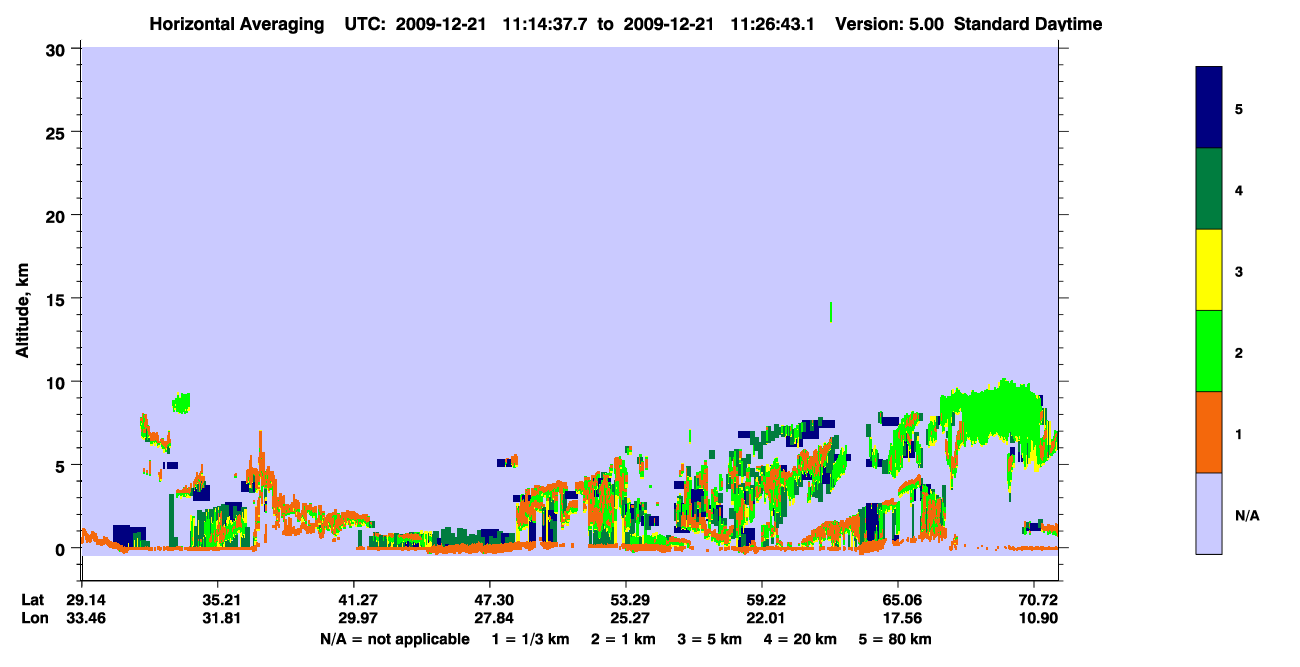Click the 'Lat' axis row label
This screenshot has height=667, width=1300.
(33, 600)
